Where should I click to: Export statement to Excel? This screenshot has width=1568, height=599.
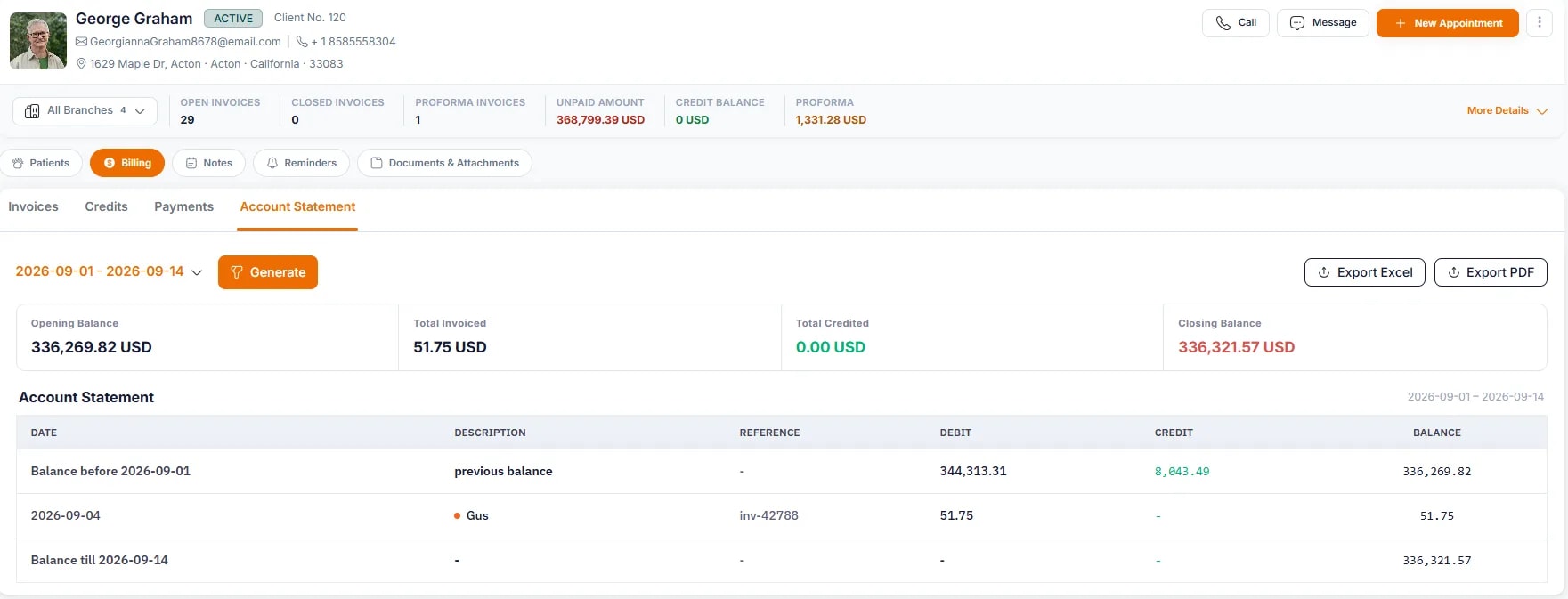(1365, 272)
